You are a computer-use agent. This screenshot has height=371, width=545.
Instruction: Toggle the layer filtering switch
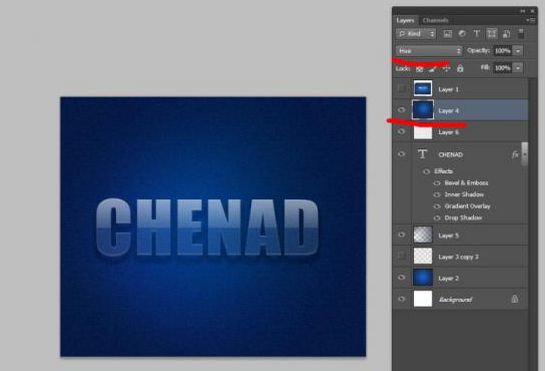pyautogui.click(x=521, y=34)
